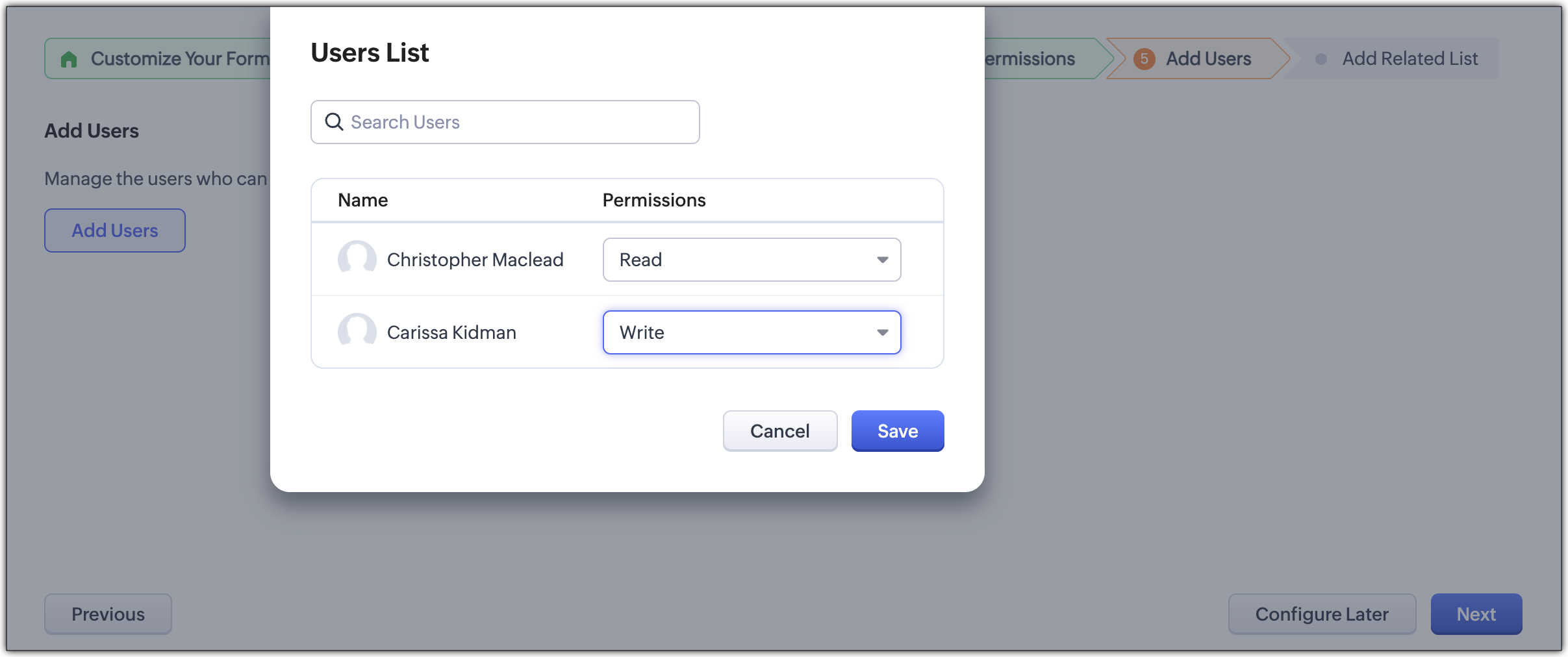1568x657 pixels.
Task: Click the arrow on the Write dropdown
Action: point(882,332)
